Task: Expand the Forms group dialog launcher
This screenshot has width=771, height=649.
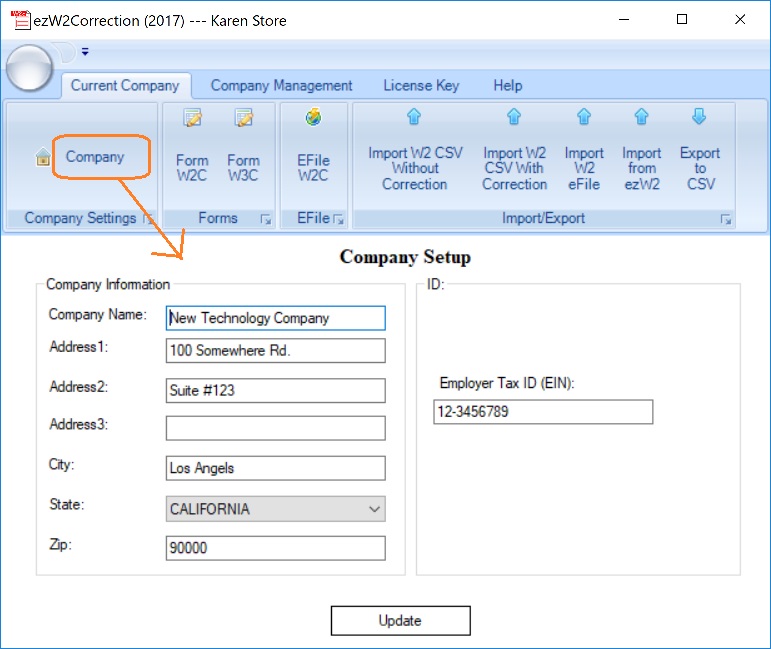Action: [x=266, y=219]
